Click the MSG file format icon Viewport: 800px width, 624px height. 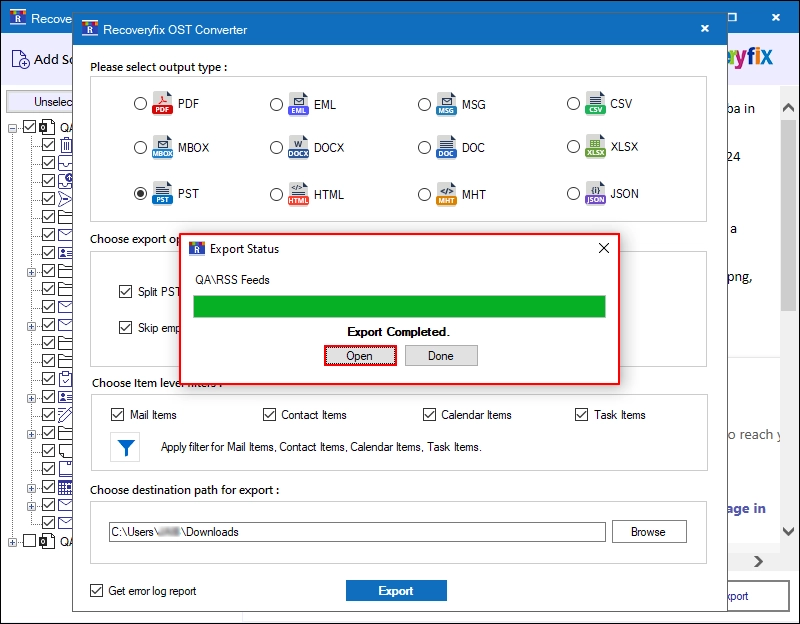pos(446,104)
